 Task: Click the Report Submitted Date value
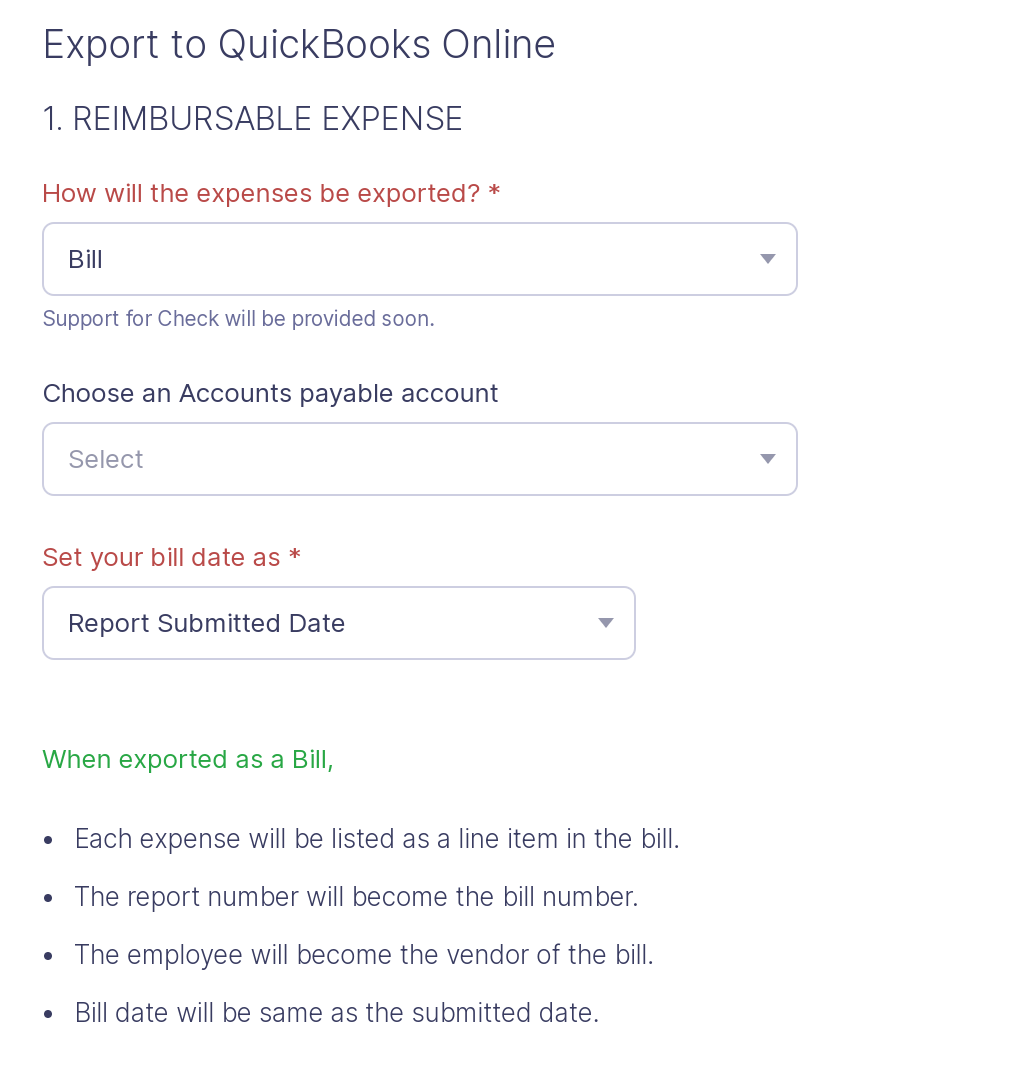[x=206, y=622]
